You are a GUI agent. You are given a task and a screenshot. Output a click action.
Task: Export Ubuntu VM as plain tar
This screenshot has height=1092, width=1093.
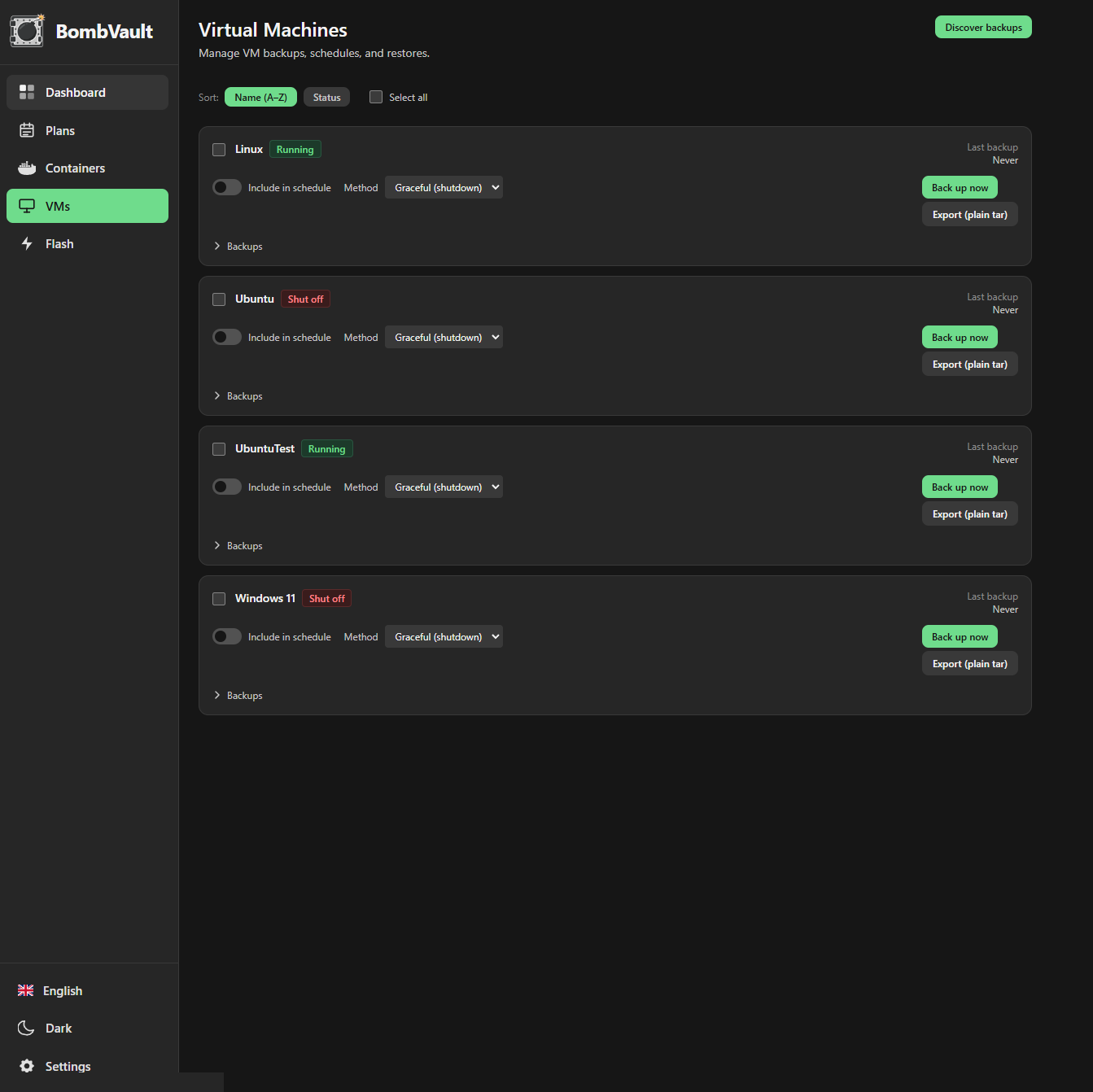[970, 365]
